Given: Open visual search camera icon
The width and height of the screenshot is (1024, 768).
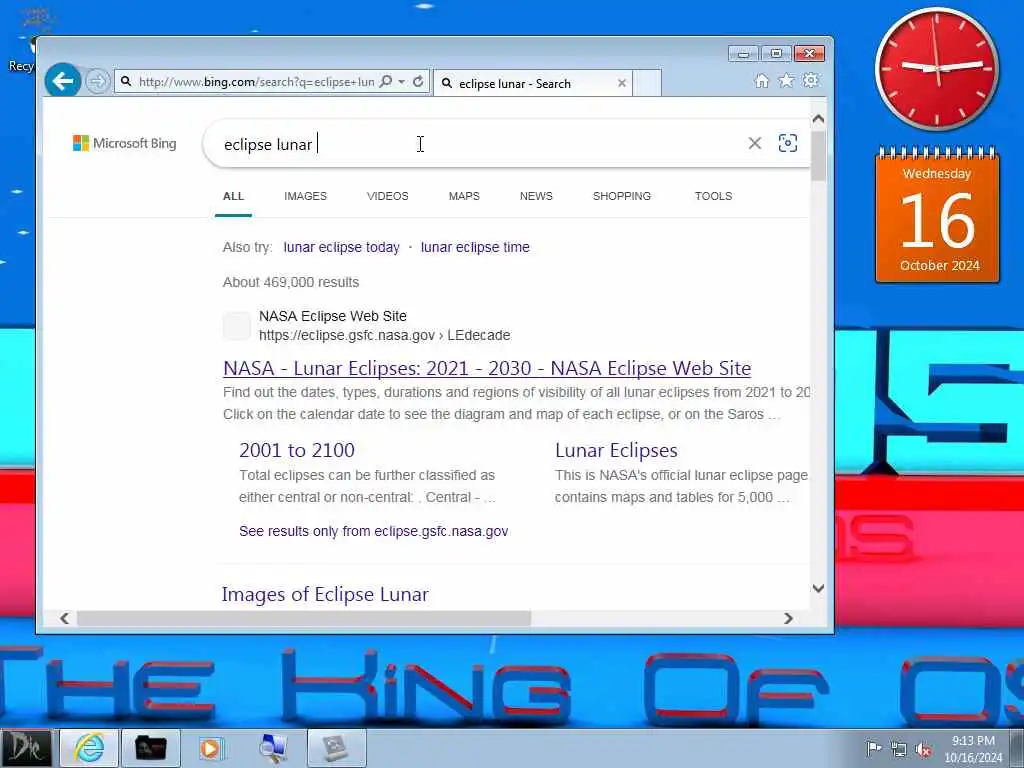Looking at the screenshot, I should [x=788, y=143].
